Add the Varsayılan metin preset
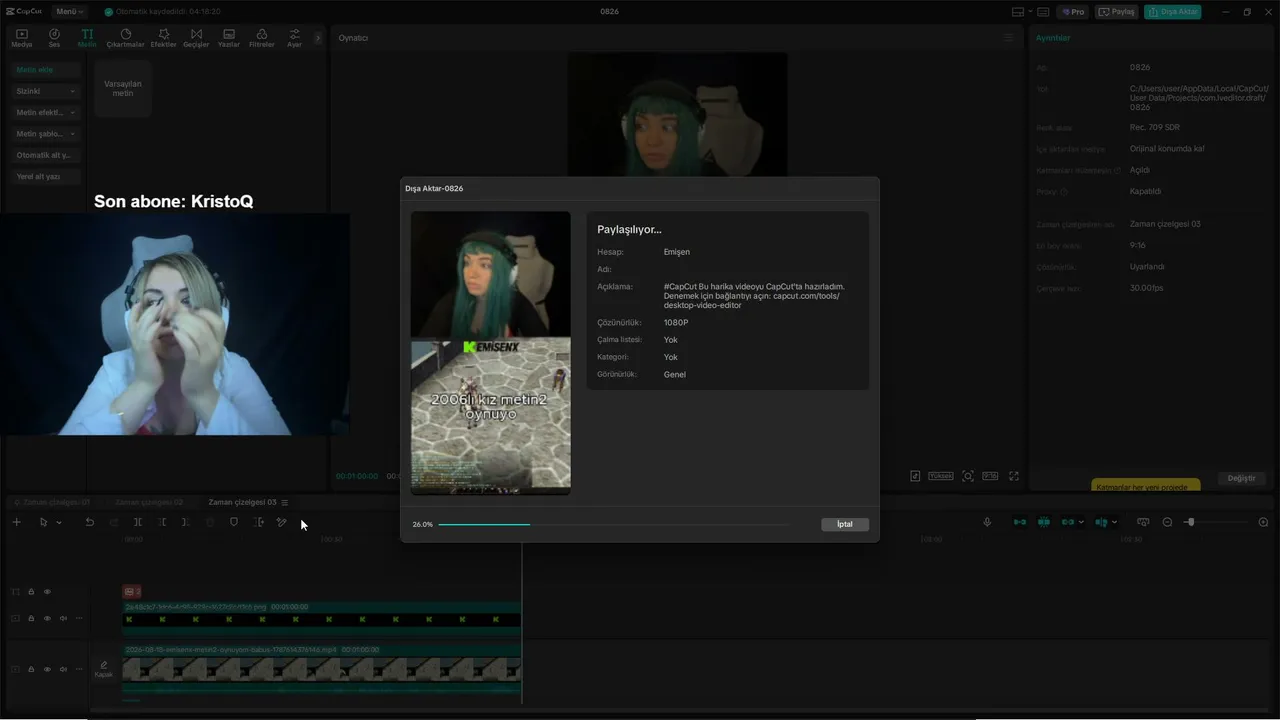1280x720 pixels. tap(123, 88)
